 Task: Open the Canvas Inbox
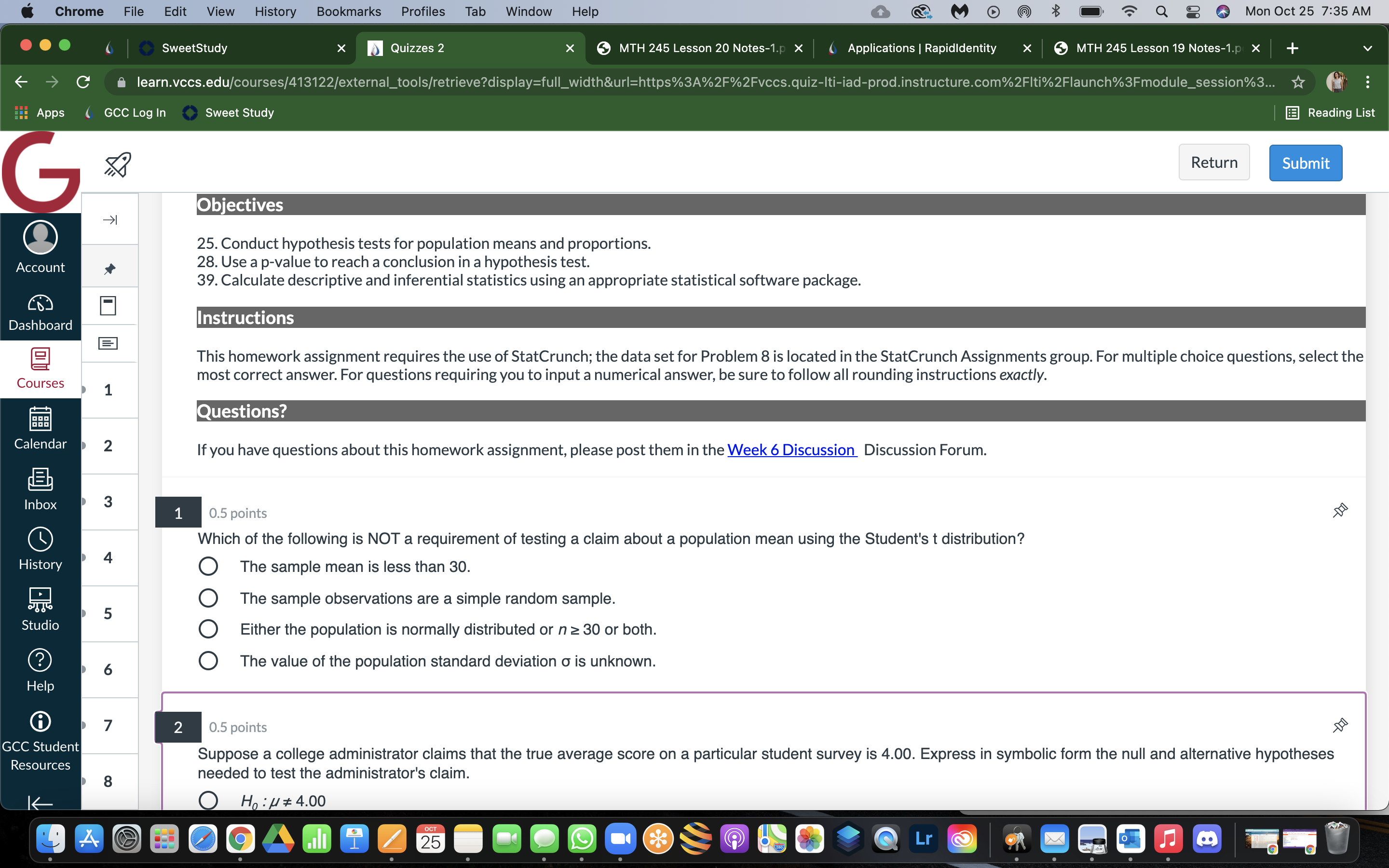click(40, 489)
